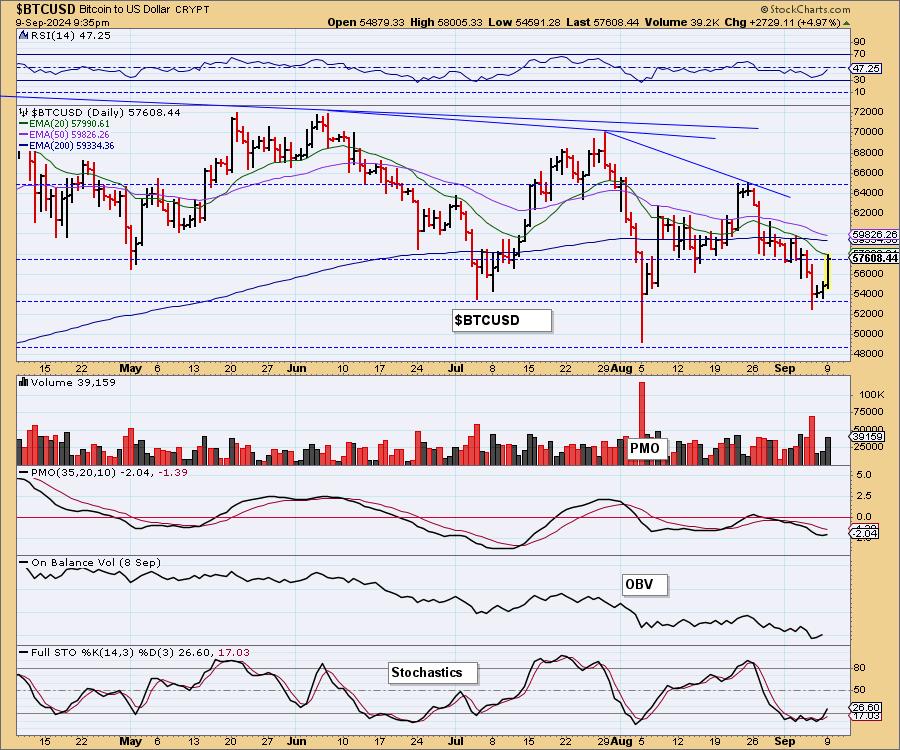The height and width of the screenshot is (750, 900).
Task: Click the EMA(50) 59826.26 legend text
Action: tap(69, 135)
